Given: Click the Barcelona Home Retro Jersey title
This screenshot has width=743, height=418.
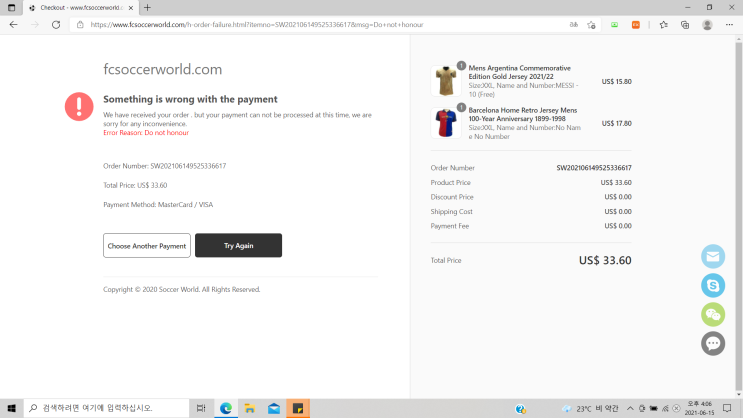Looking at the screenshot, I should click(x=523, y=114).
